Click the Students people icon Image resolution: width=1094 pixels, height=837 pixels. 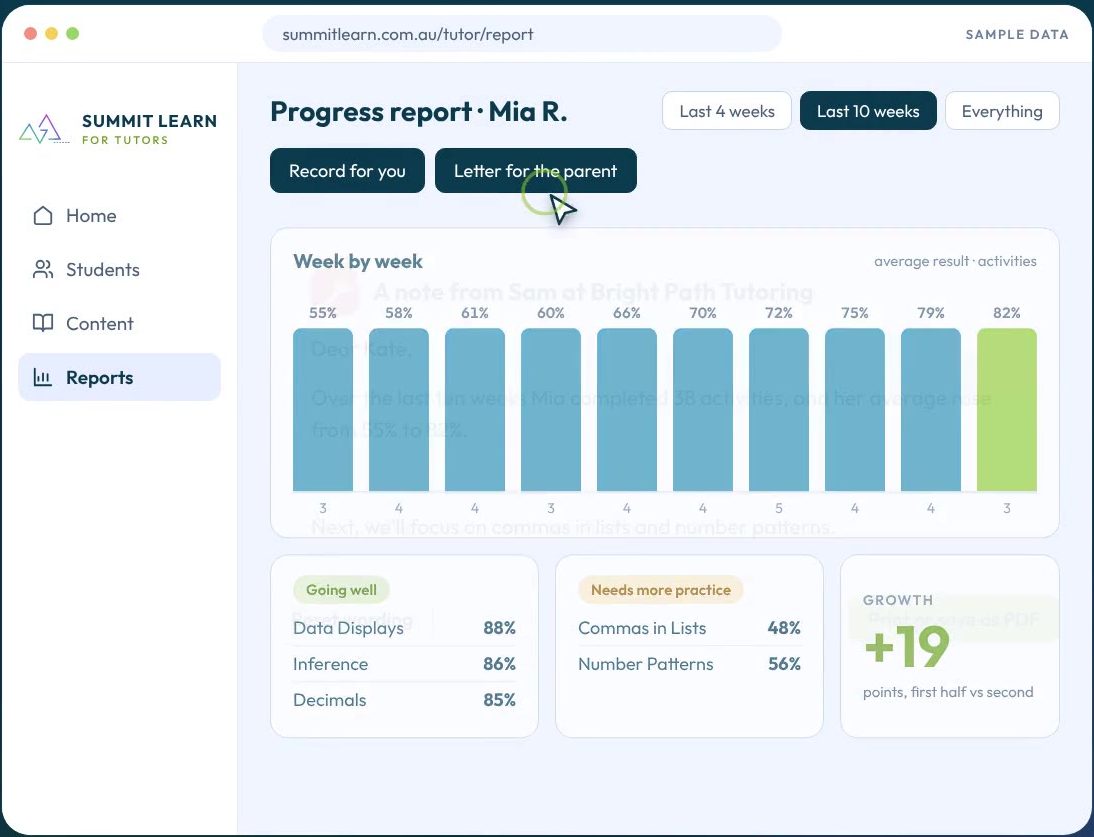43,269
